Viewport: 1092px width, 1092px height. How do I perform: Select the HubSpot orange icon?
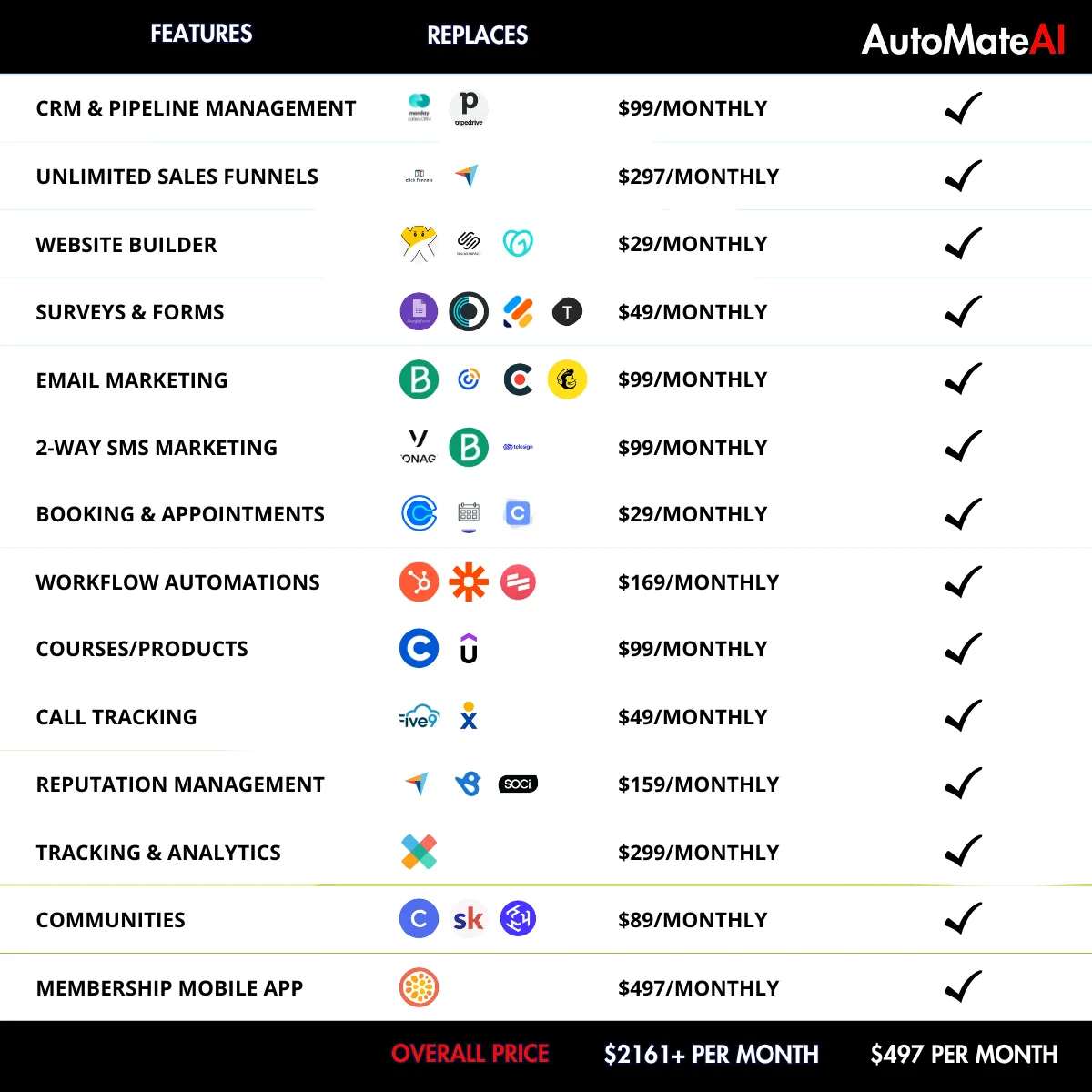pyautogui.click(x=419, y=582)
